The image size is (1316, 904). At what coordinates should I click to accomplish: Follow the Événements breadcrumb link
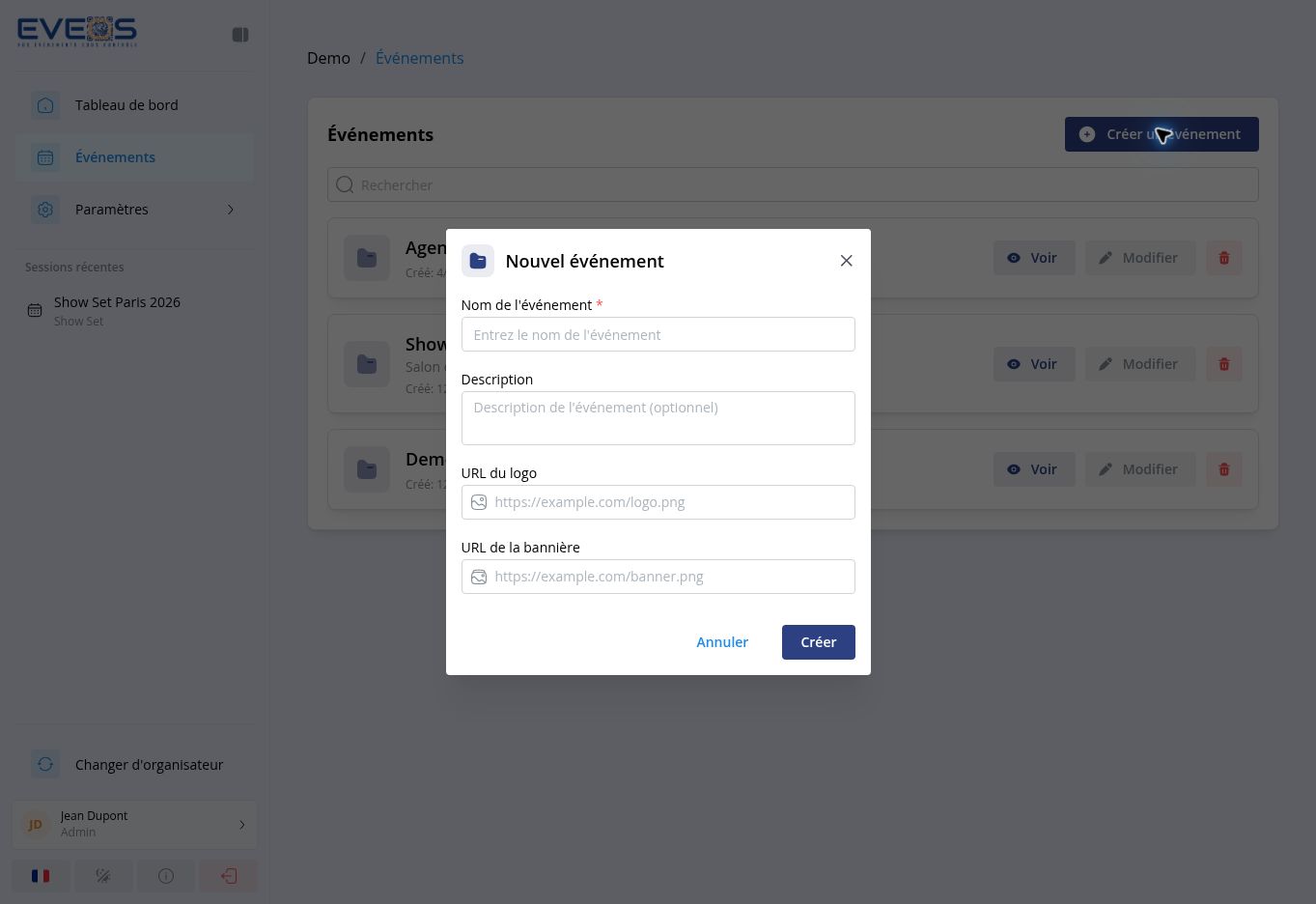[x=419, y=58]
